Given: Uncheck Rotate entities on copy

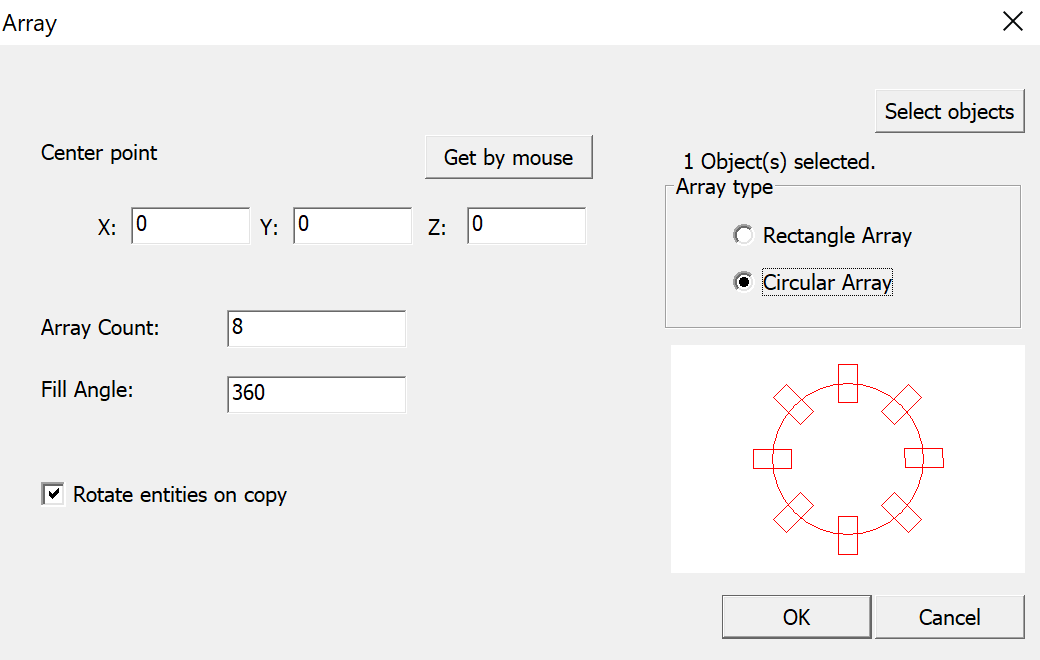Looking at the screenshot, I should (x=52, y=494).
